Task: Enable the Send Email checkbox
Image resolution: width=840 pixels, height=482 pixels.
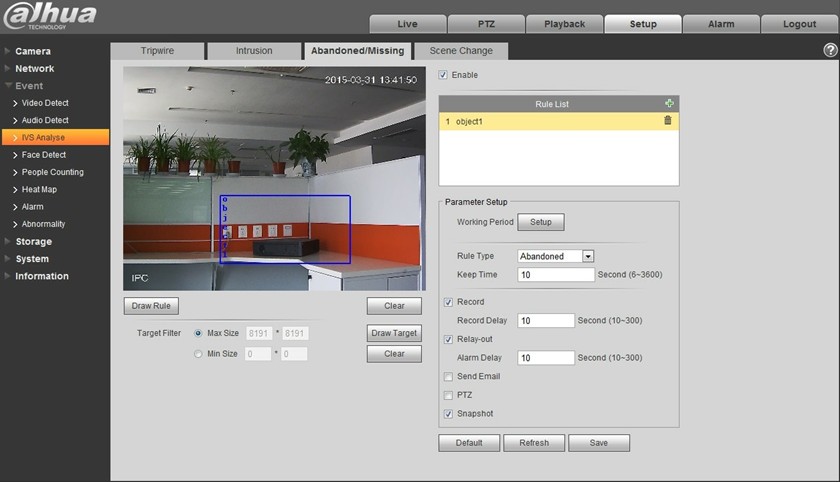Action: [448, 377]
